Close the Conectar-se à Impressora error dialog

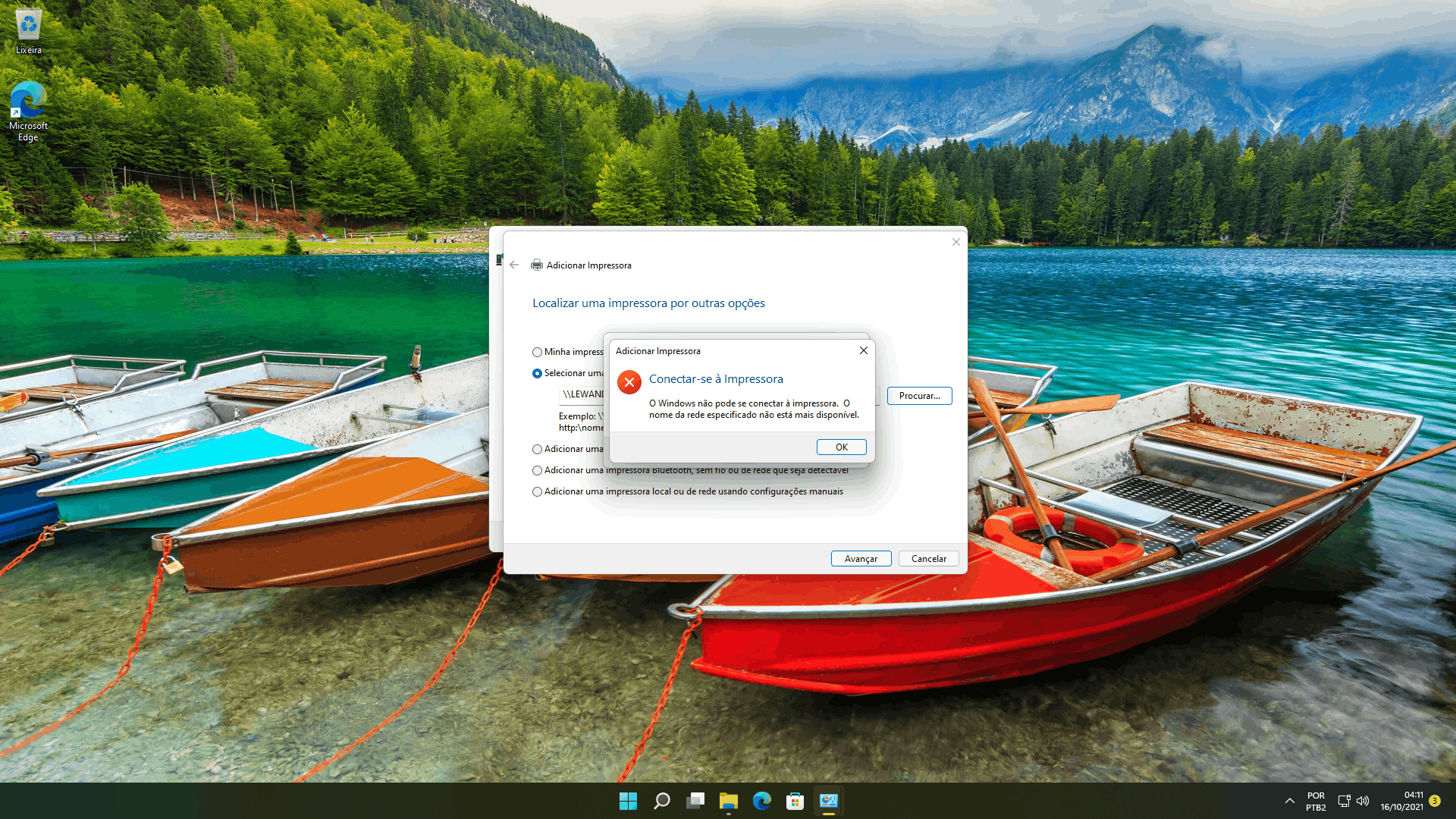point(863,350)
